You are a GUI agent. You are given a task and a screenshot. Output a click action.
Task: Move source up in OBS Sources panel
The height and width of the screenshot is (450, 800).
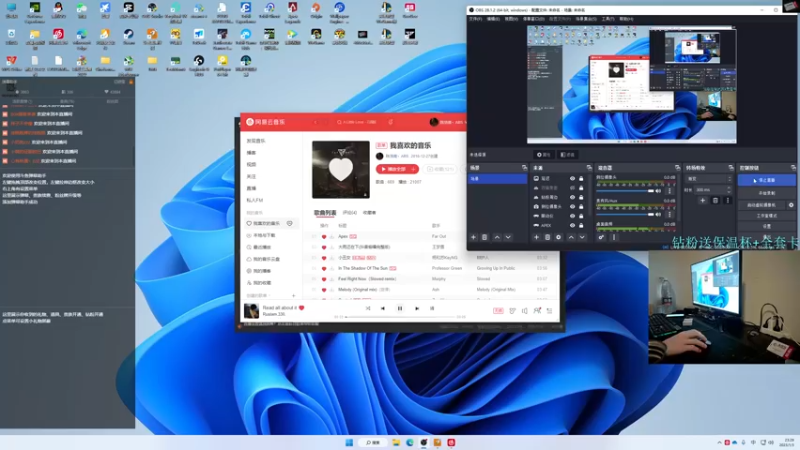click(x=571, y=237)
